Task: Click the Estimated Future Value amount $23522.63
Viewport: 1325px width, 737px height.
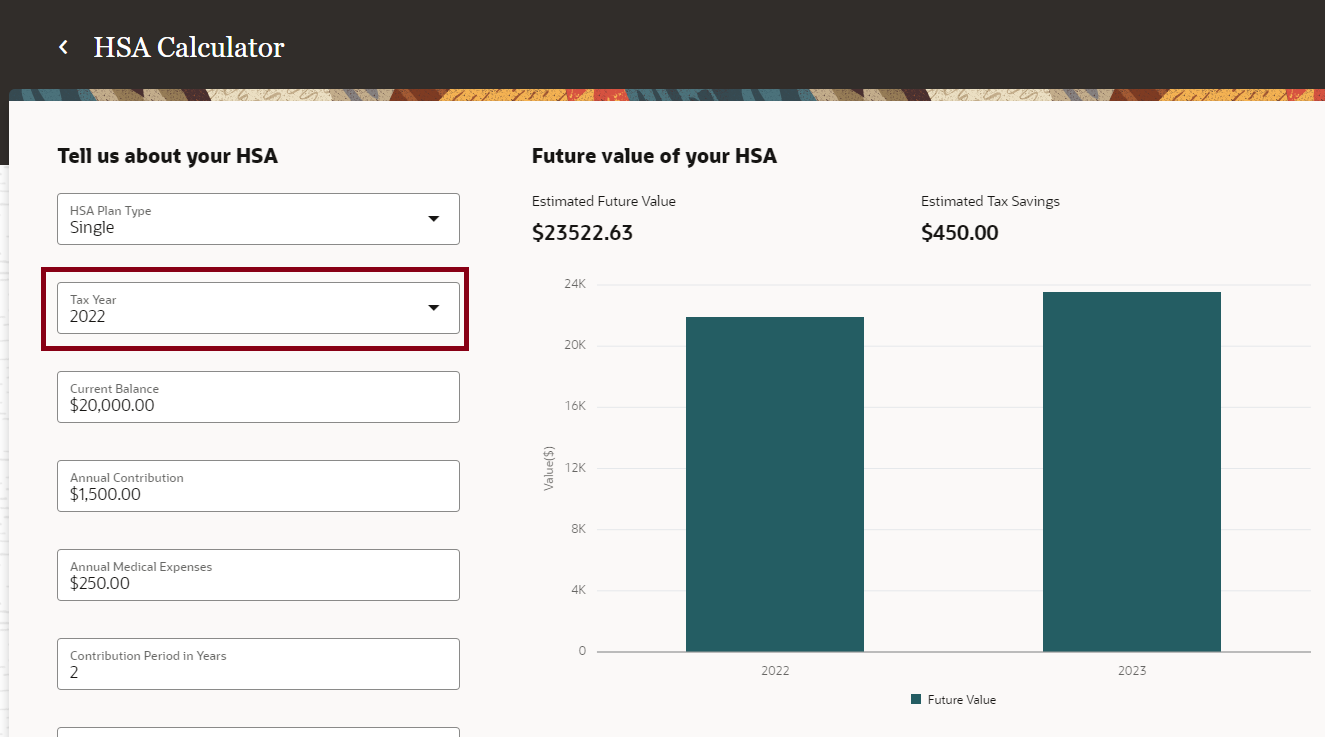Action: pyautogui.click(x=582, y=233)
